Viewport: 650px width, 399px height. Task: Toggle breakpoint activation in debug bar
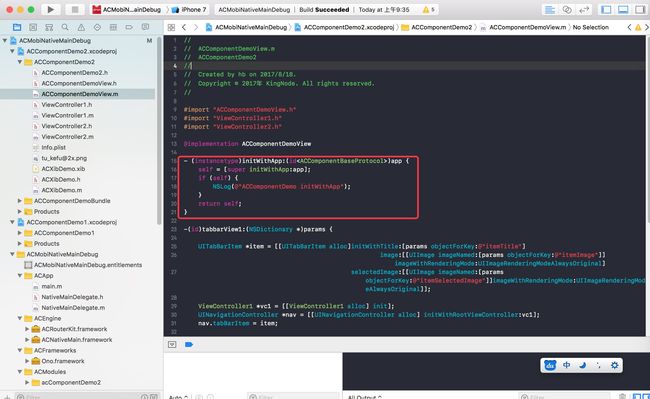[189, 344]
